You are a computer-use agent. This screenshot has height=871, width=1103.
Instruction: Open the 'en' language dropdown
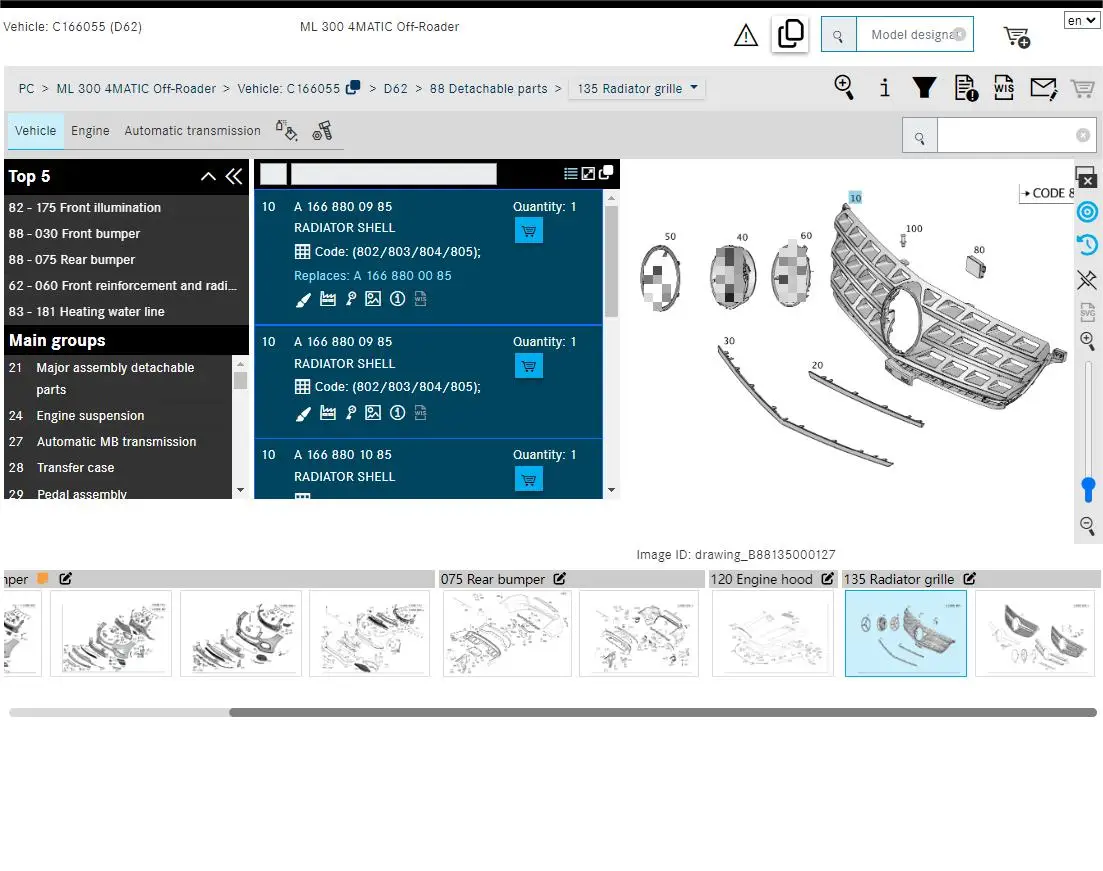1081,20
